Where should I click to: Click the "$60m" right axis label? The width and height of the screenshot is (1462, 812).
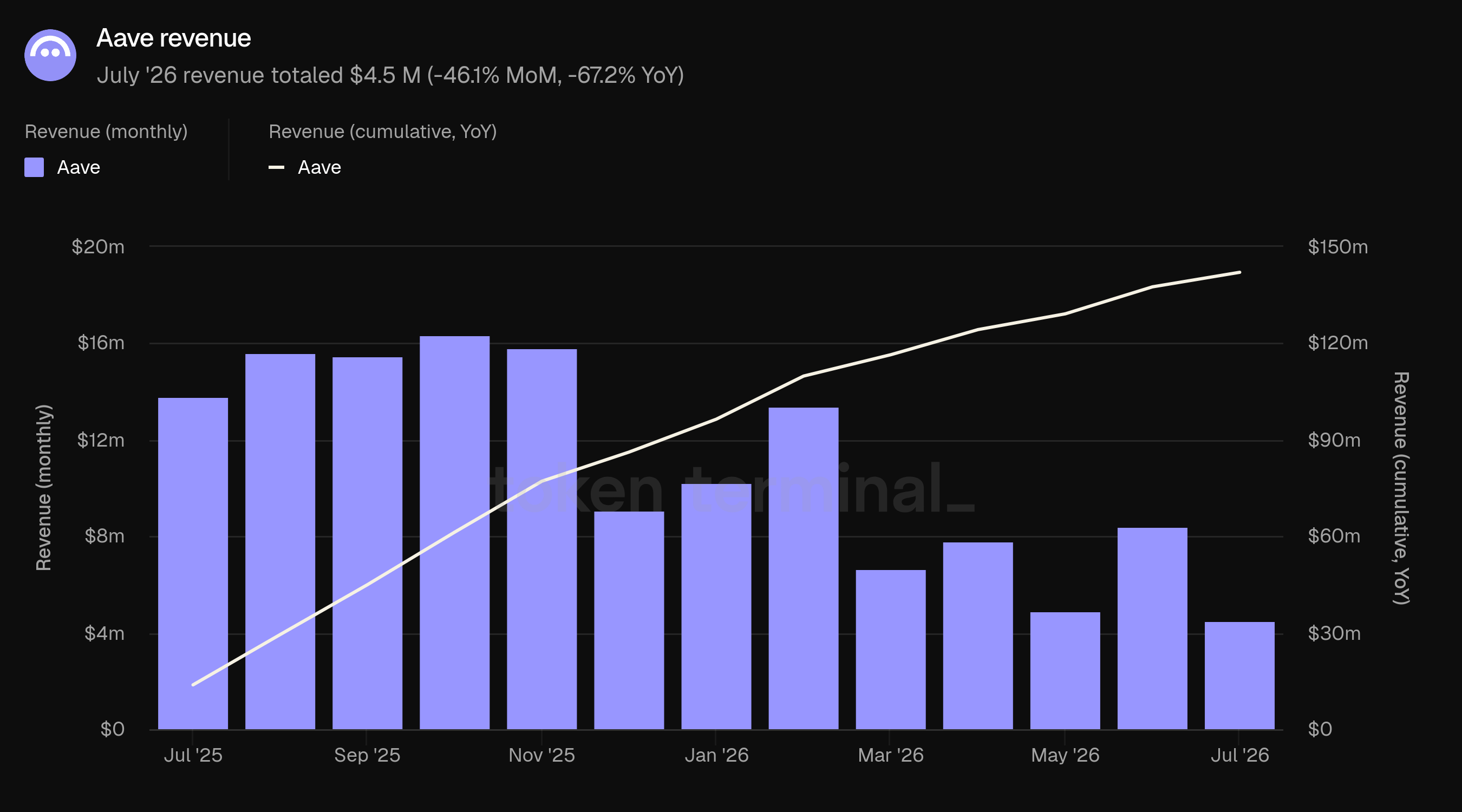pyautogui.click(x=1334, y=536)
